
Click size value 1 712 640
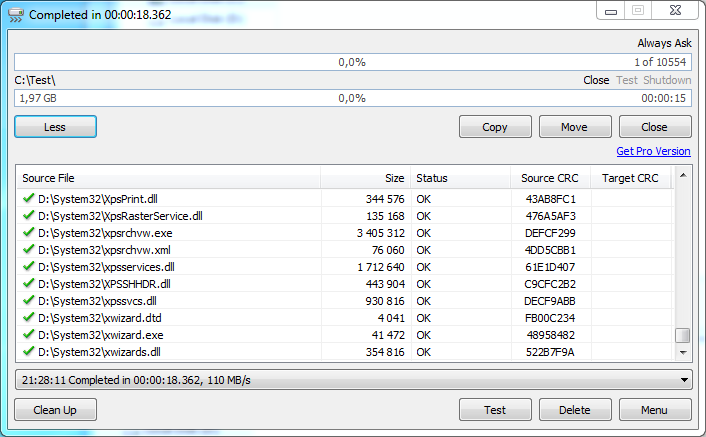381,267
